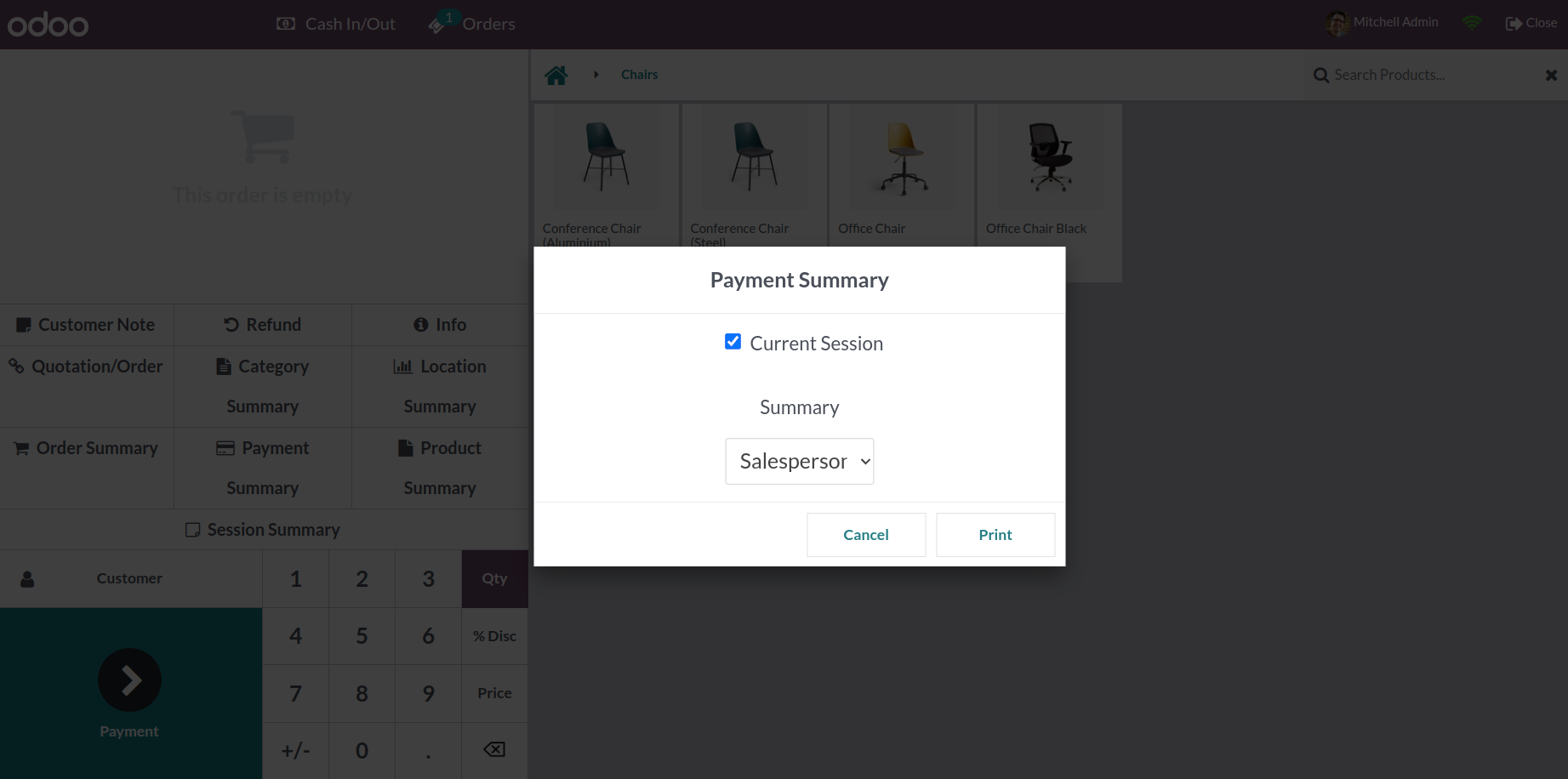Clear the product search with X icon
The height and width of the screenshot is (779, 1568).
click(x=1551, y=76)
